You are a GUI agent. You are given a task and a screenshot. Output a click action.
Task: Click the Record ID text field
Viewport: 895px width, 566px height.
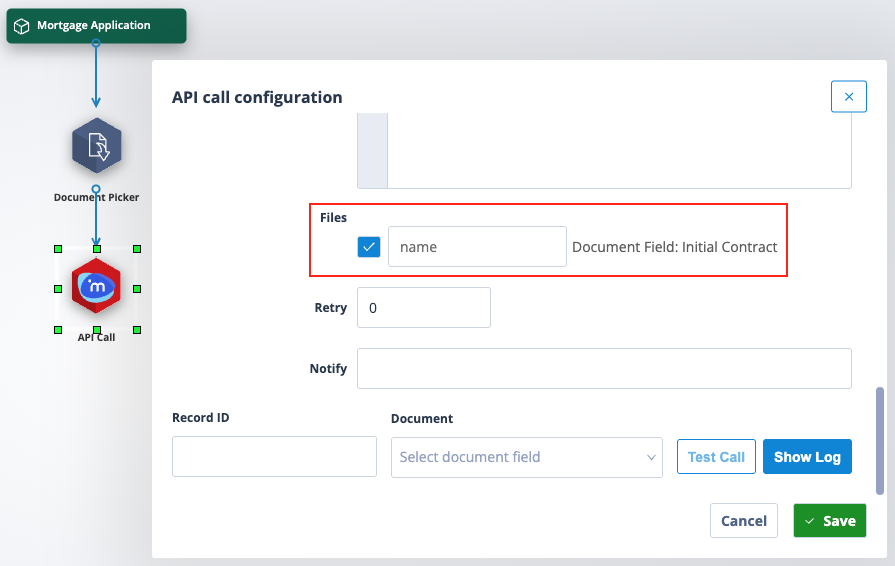274,456
